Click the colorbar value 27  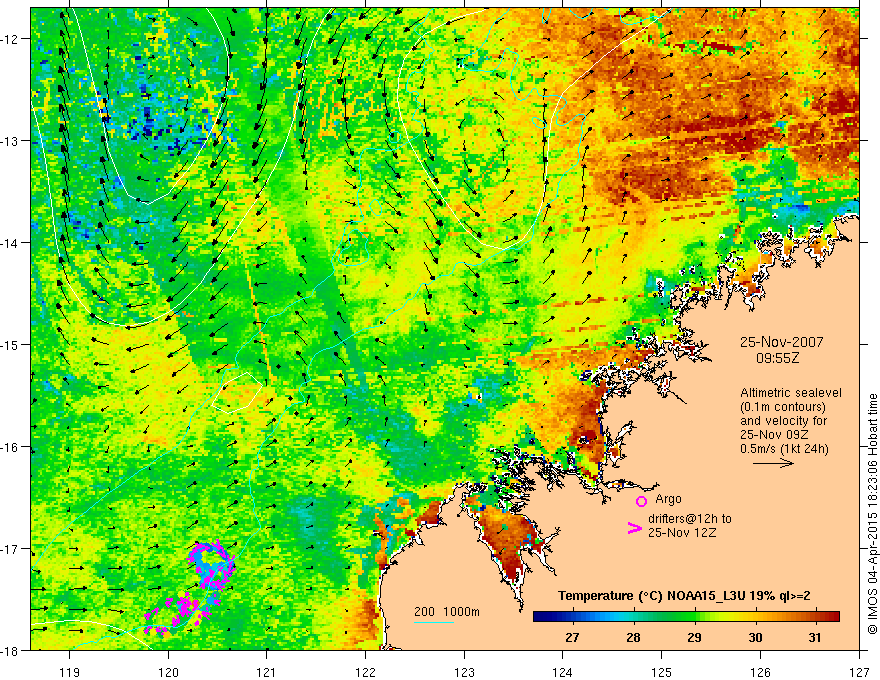point(572,638)
